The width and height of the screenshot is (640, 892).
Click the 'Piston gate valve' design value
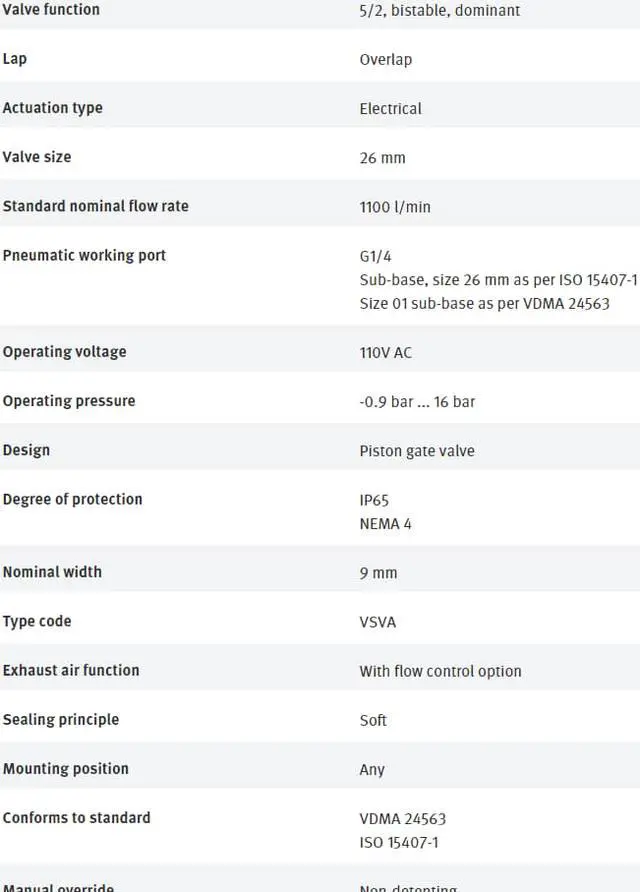pyautogui.click(x=417, y=451)
